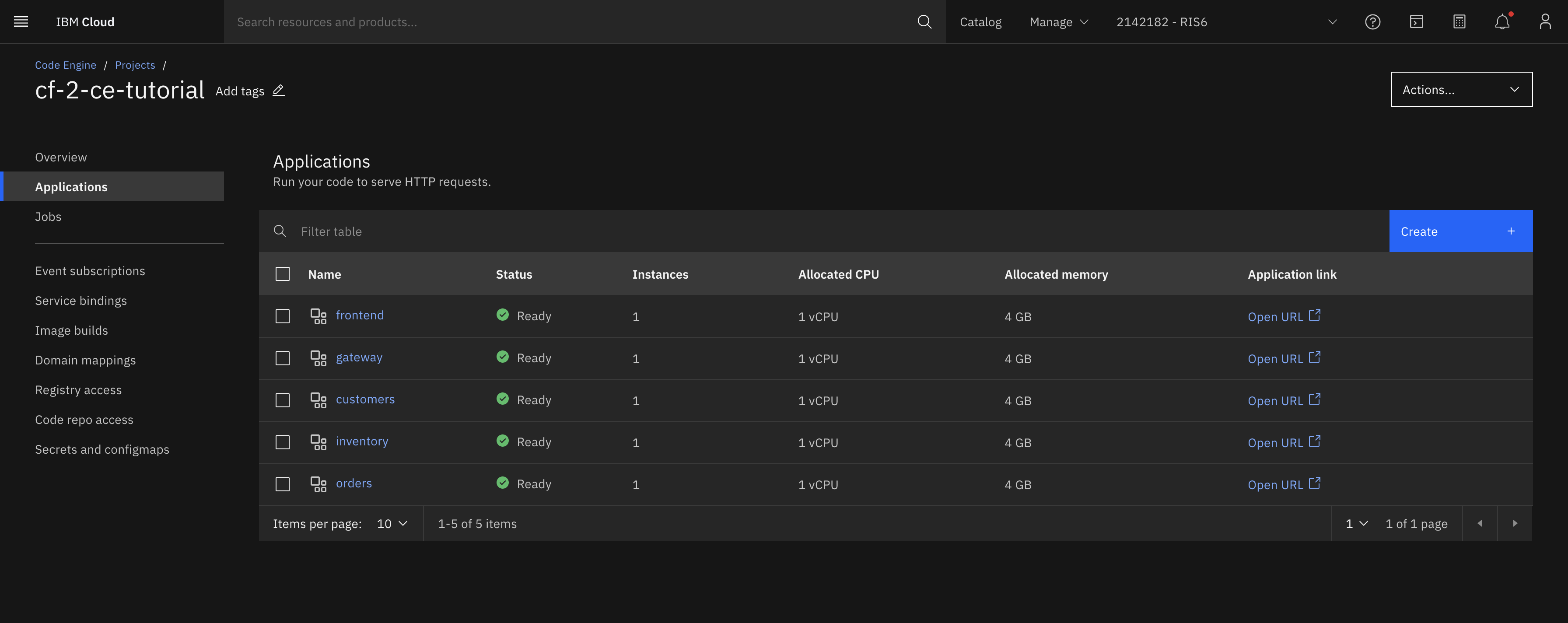Click the application icon beside gateway
The image size is (1568, 623).
point(318,358)
